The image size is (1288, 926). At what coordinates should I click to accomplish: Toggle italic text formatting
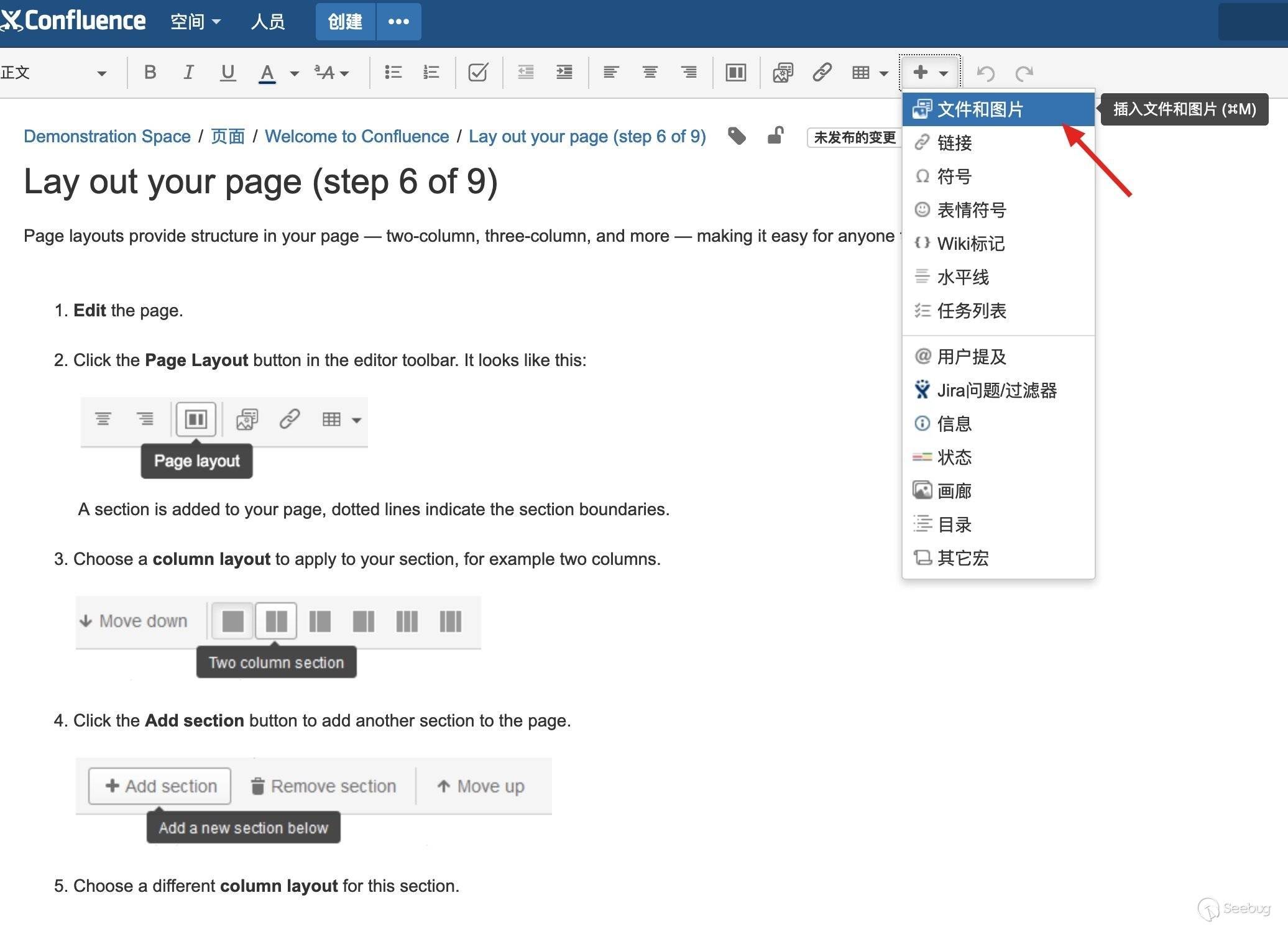tap(188, 73)
